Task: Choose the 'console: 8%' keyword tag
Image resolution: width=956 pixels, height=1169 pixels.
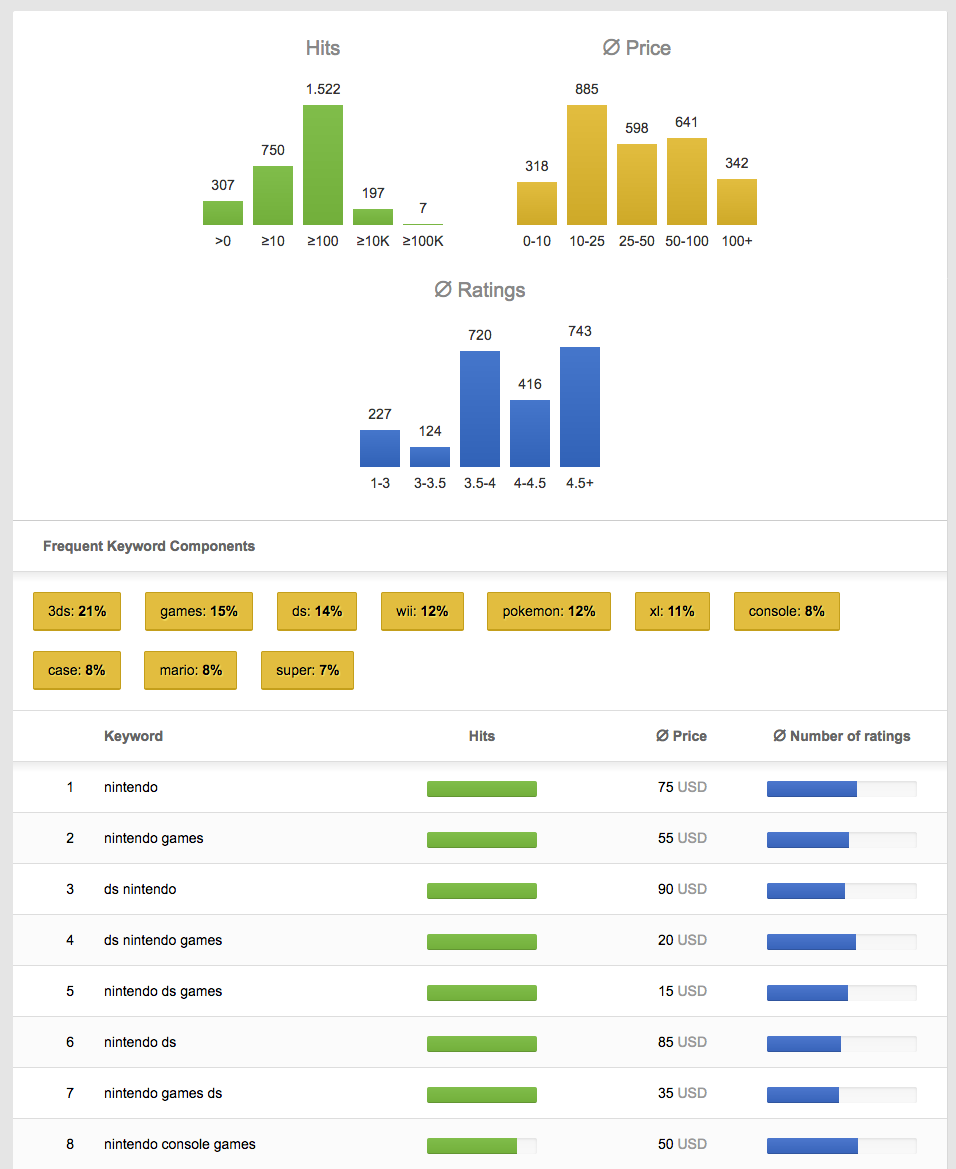Action: tap(786, 611)
